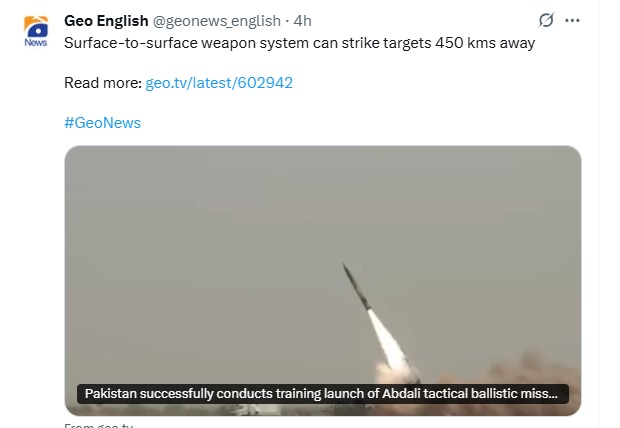Screen dimensions: 620x428
Task: Open the three-dot More options menu
Action: tap(572, 20)
